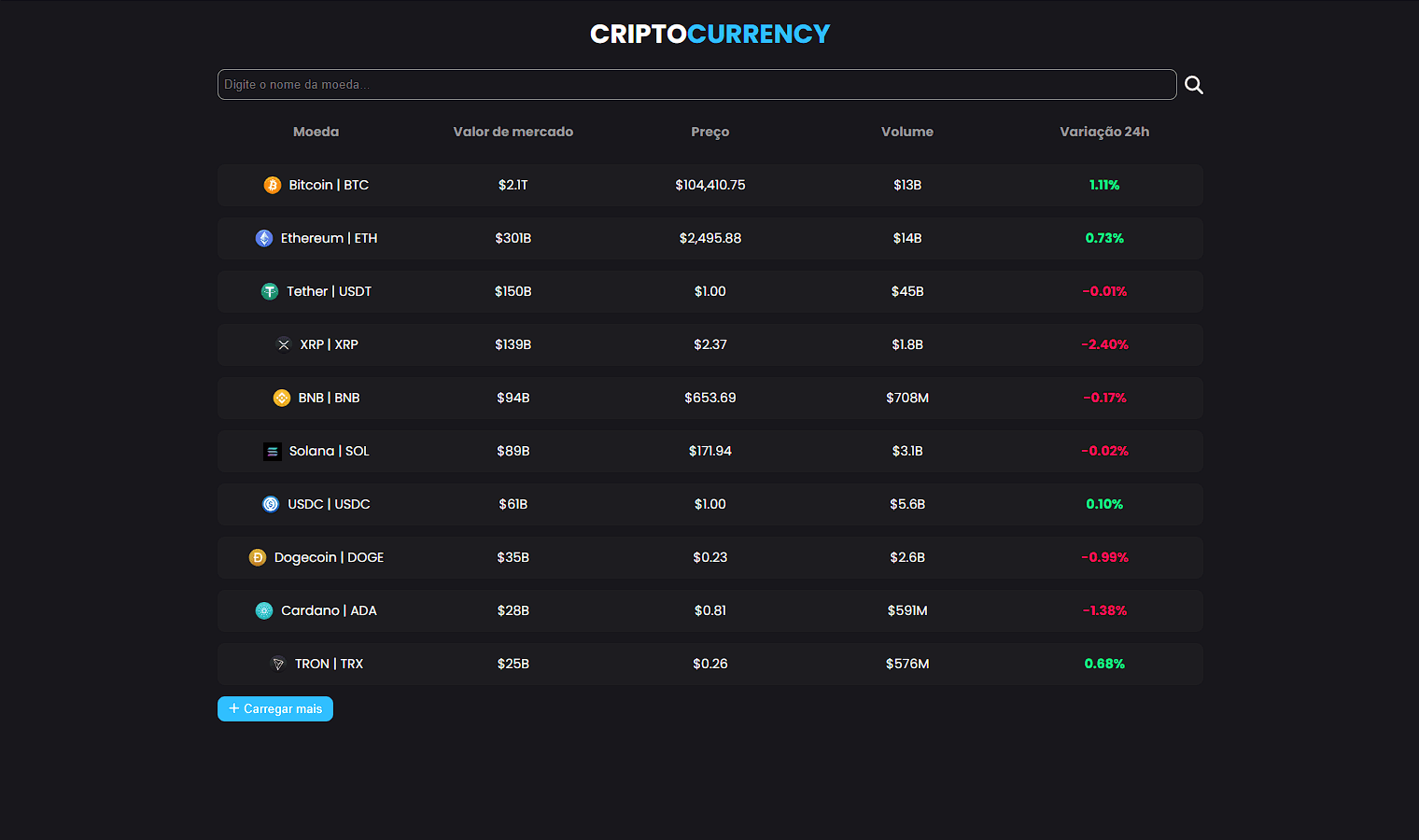Image resolution: width=1419 pixels, height=840 pixels.
Task: Select TRON 24h change 0.68%
Action: 1104,664
